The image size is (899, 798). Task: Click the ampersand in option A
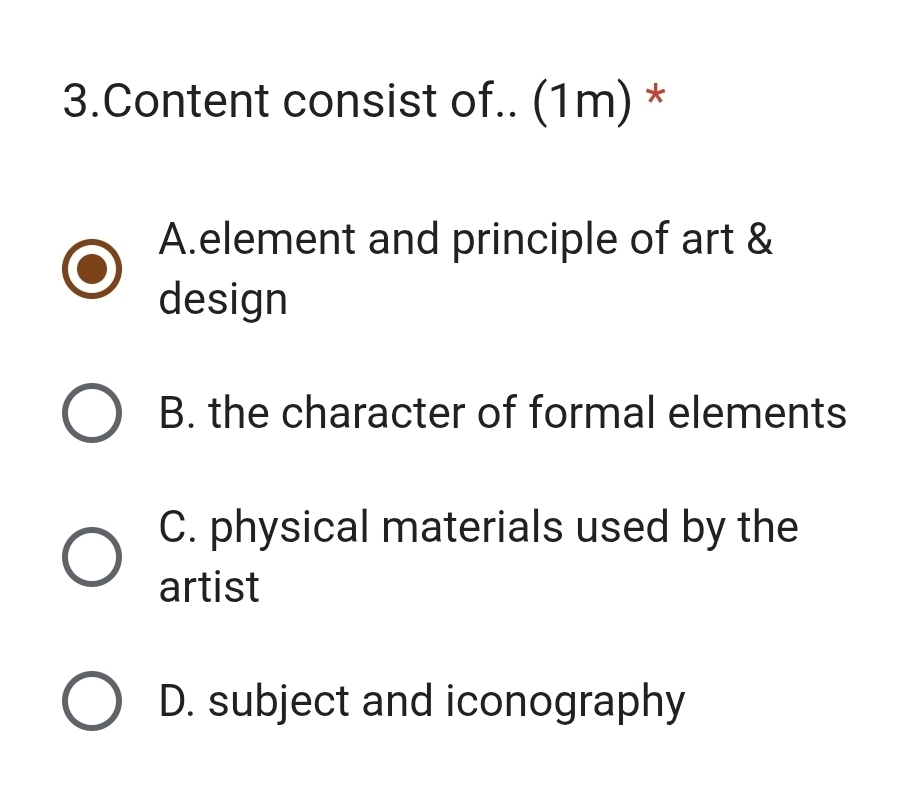[x=760, y=240]
